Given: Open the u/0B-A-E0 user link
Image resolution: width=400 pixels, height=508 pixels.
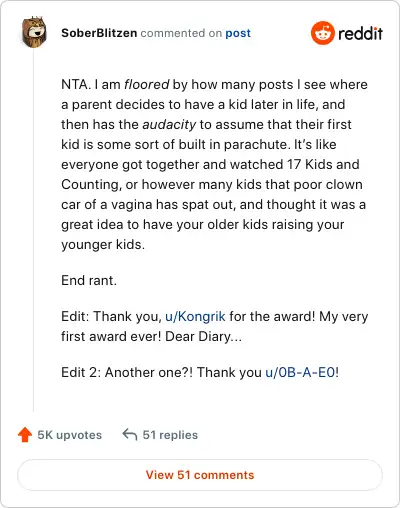Looking at the screenshot, I should 300,372.
